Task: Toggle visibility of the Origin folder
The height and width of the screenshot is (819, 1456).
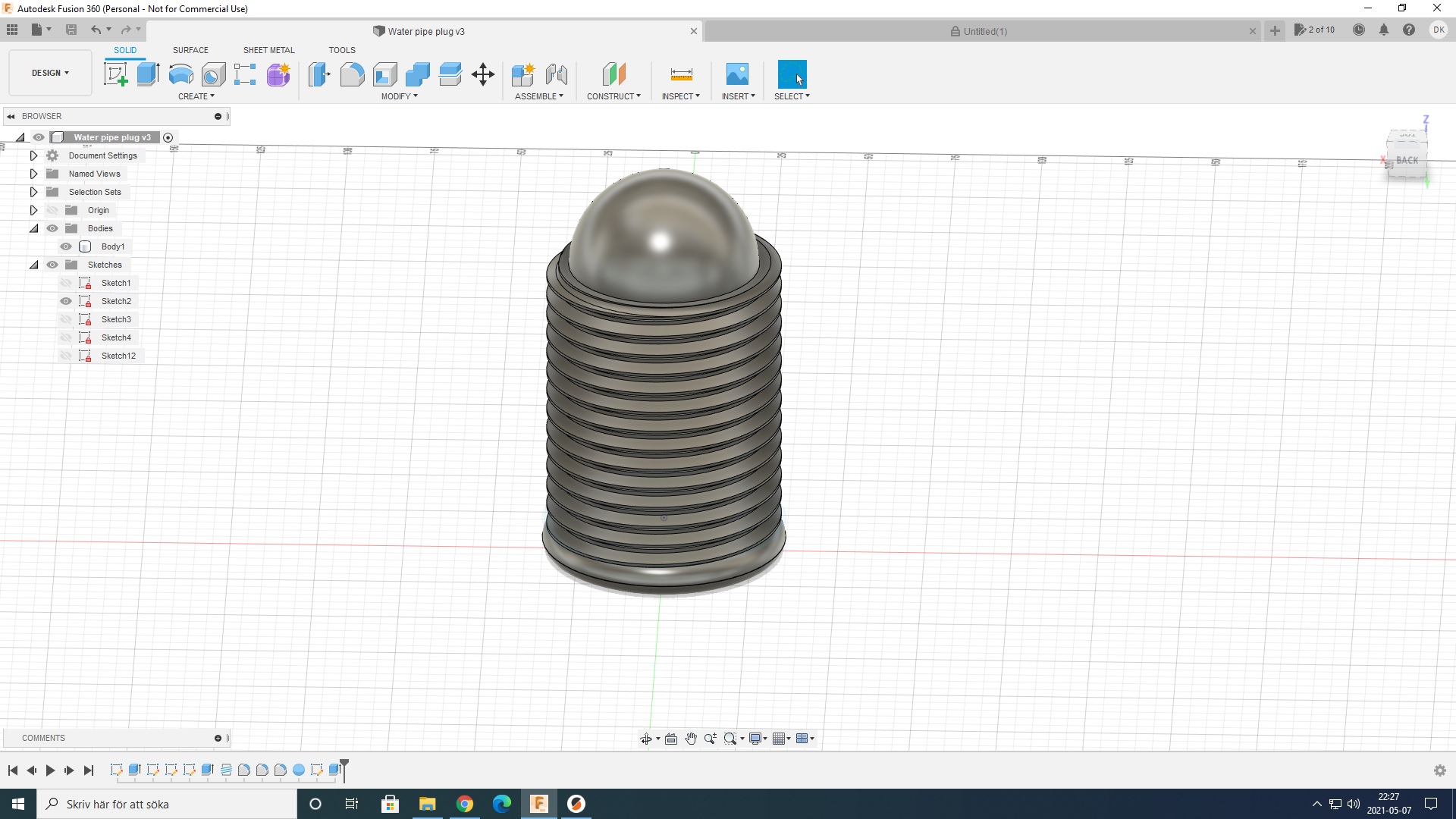Action: click(52, 210)
